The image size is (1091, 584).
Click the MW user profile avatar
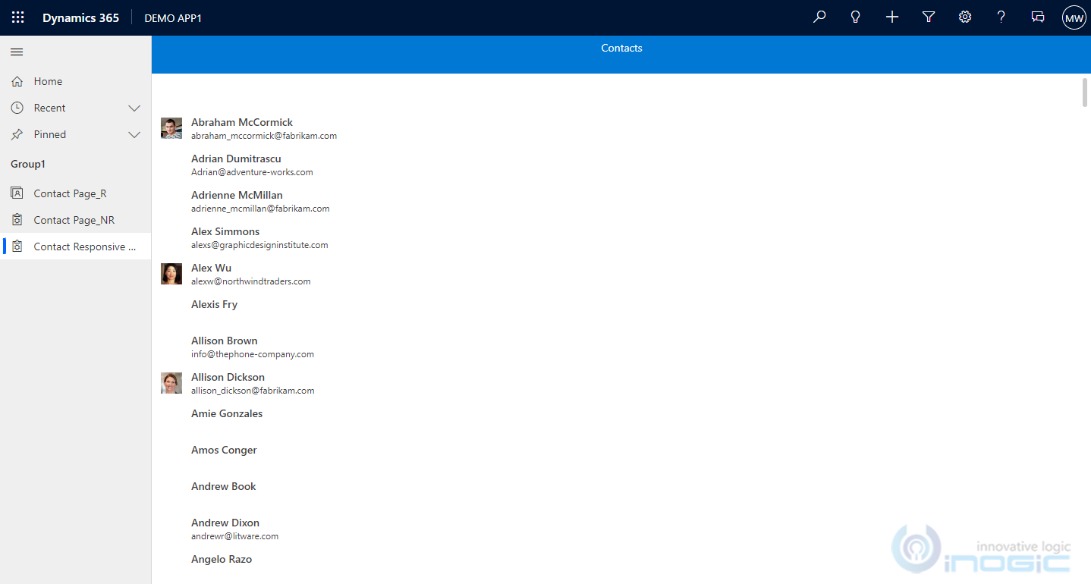pyautogui.click(x=1073, y=18)
